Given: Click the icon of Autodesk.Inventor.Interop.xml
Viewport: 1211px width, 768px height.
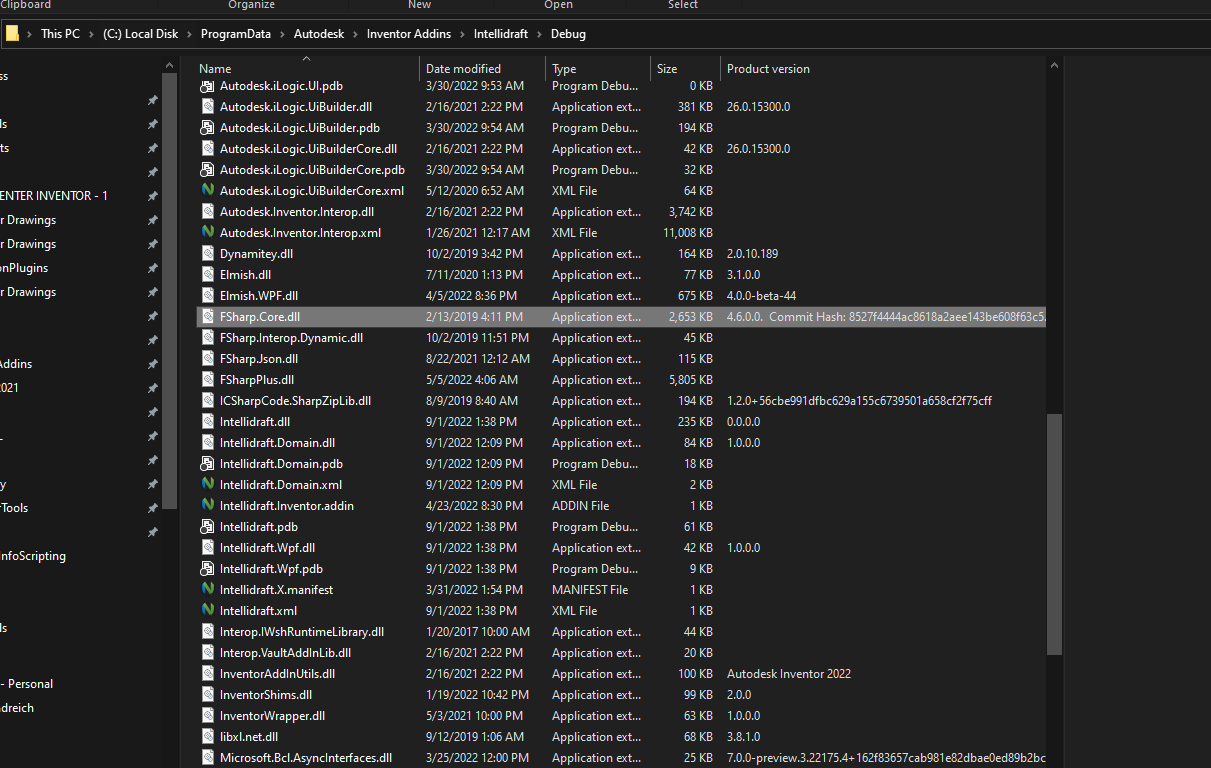Looking at the screenshot, I should (208, 232).
